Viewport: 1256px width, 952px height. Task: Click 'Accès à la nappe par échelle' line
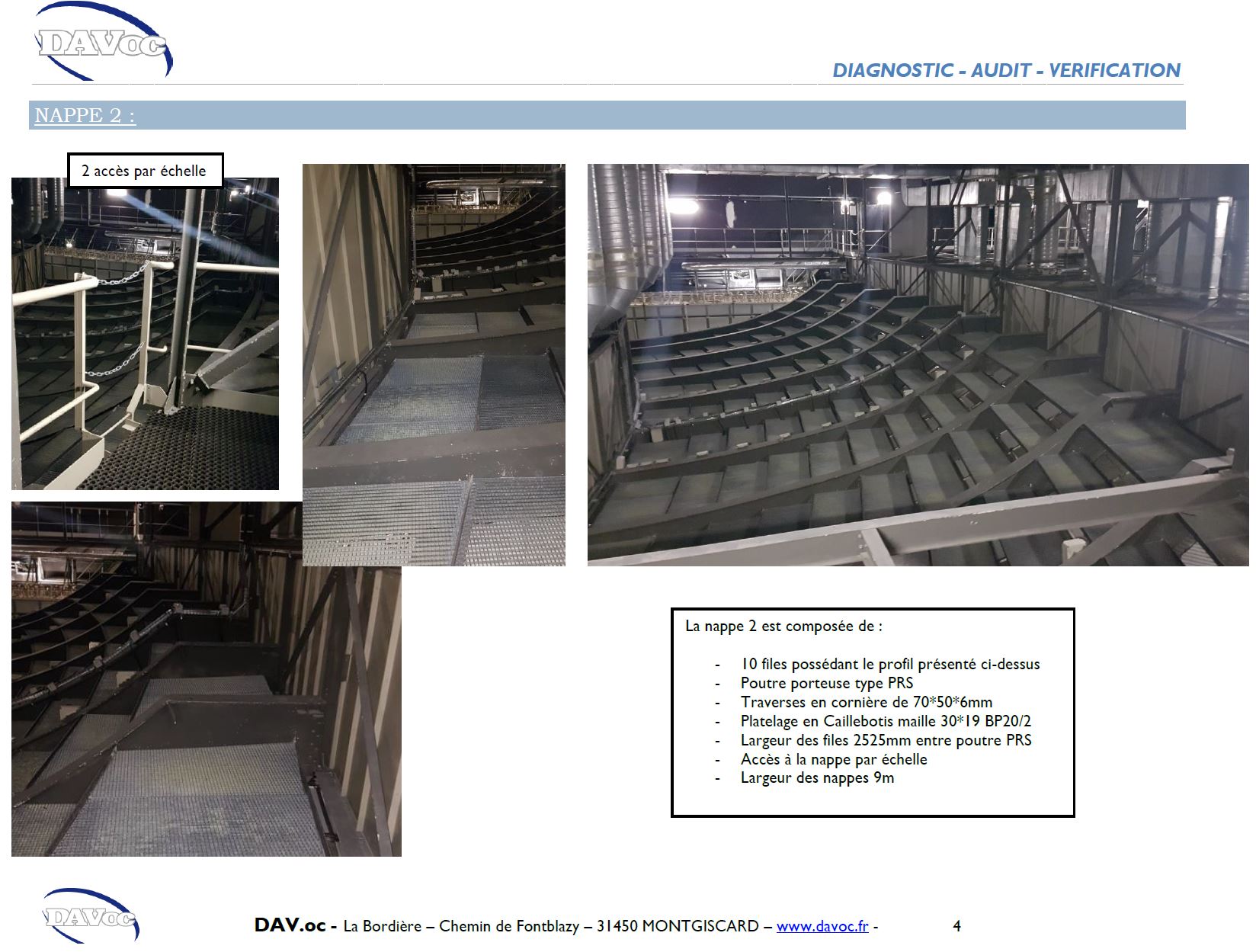point(834,759)
